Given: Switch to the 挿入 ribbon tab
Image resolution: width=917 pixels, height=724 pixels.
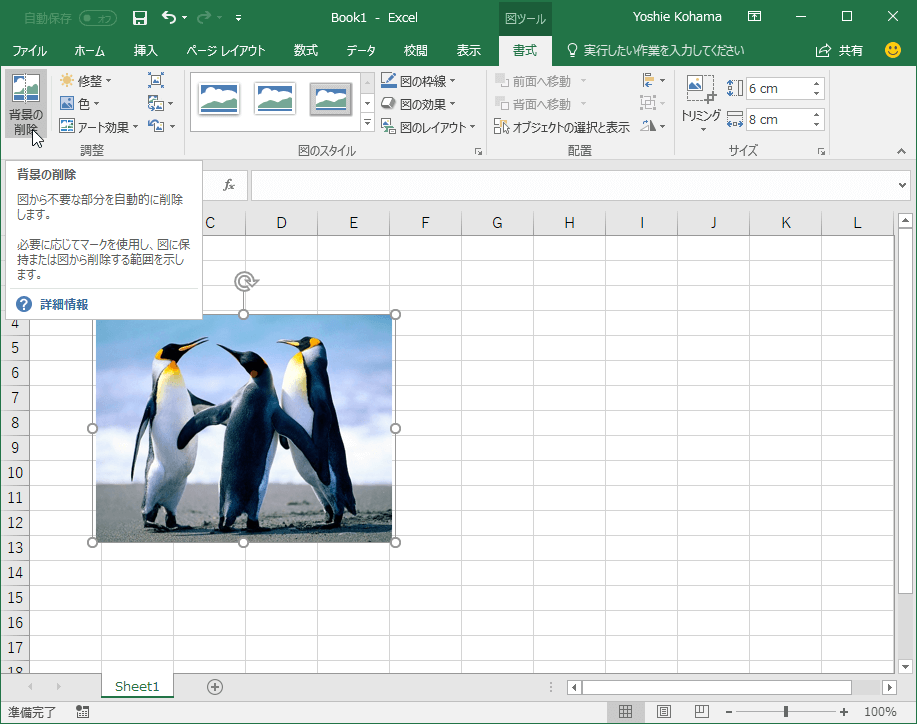Looking at the screenshot, I should pos(145,50).
